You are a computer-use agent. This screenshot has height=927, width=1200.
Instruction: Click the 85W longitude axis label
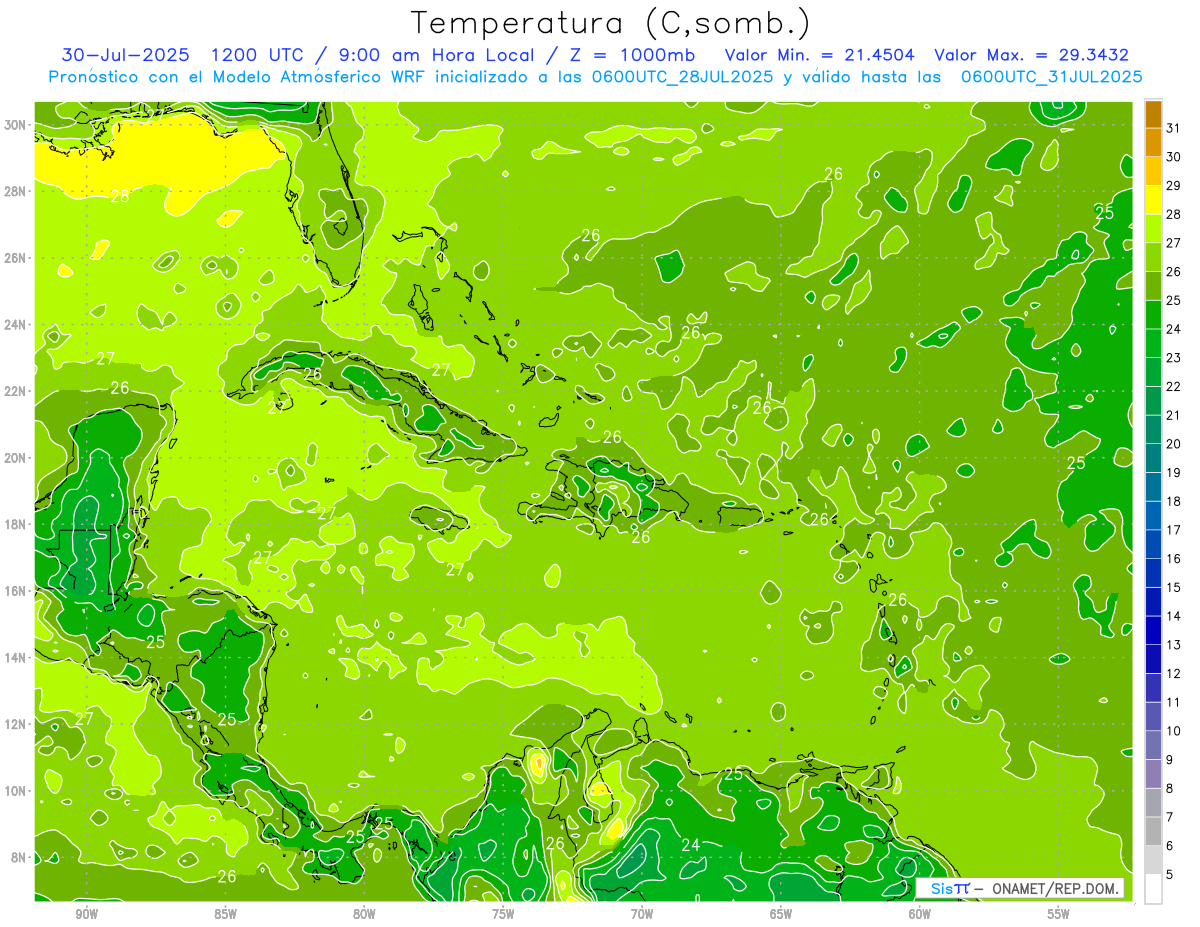225,914
